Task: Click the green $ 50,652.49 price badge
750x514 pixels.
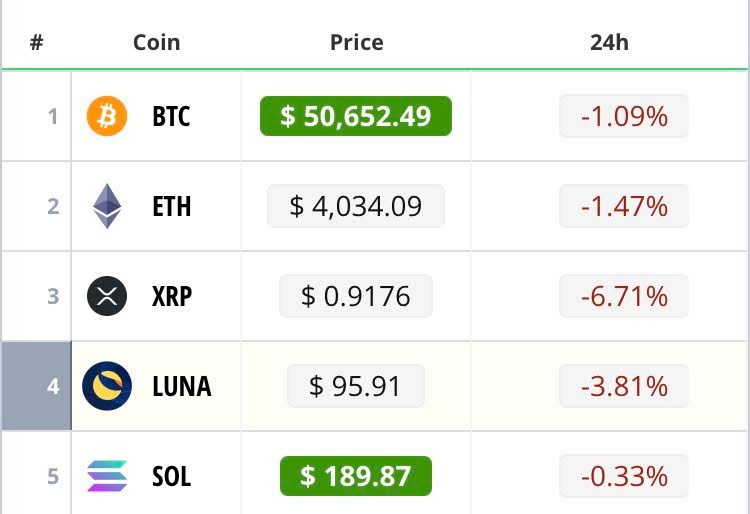Action: 356,116
